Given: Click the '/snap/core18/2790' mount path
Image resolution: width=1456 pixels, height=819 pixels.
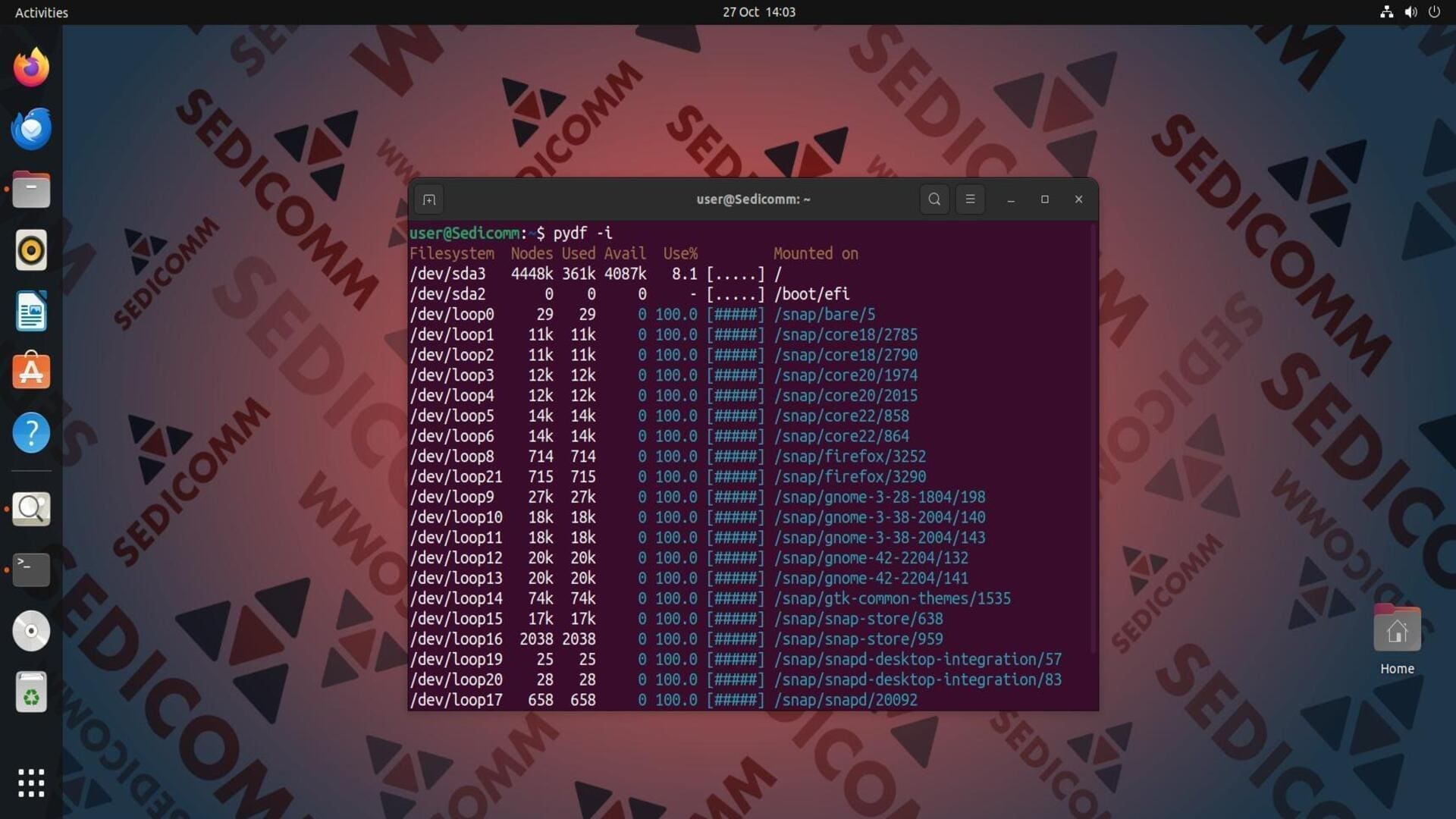Looking at the screenshot, I should [846, 355].
